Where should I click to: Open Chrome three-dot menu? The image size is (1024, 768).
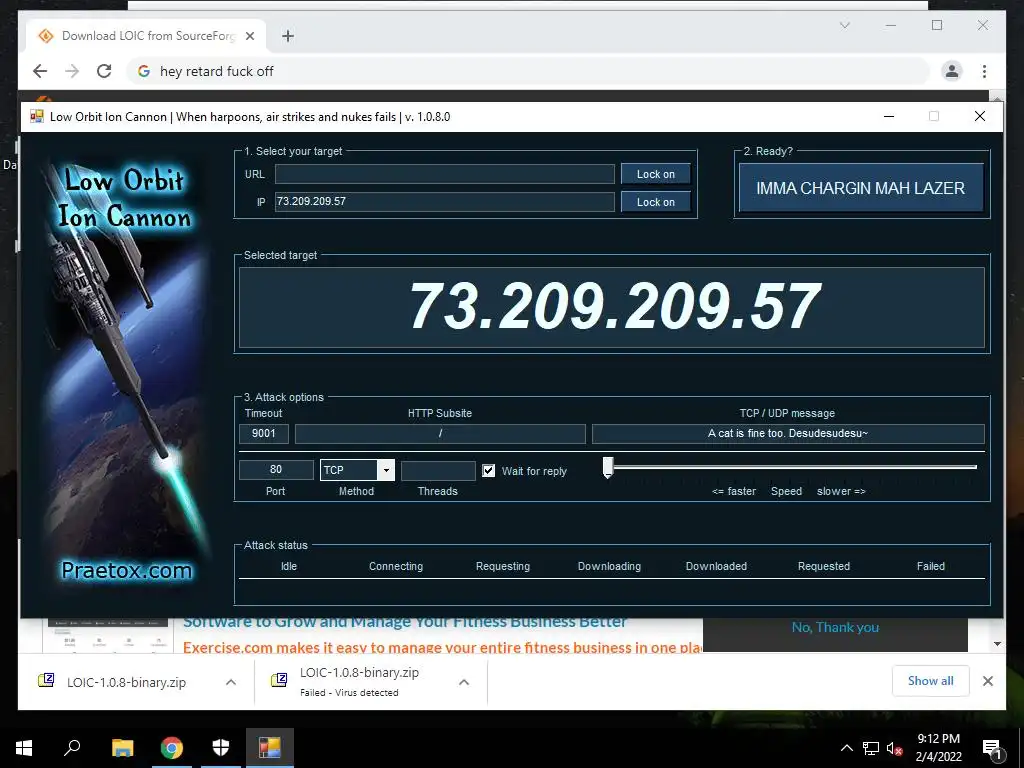(x=984, y=71)
